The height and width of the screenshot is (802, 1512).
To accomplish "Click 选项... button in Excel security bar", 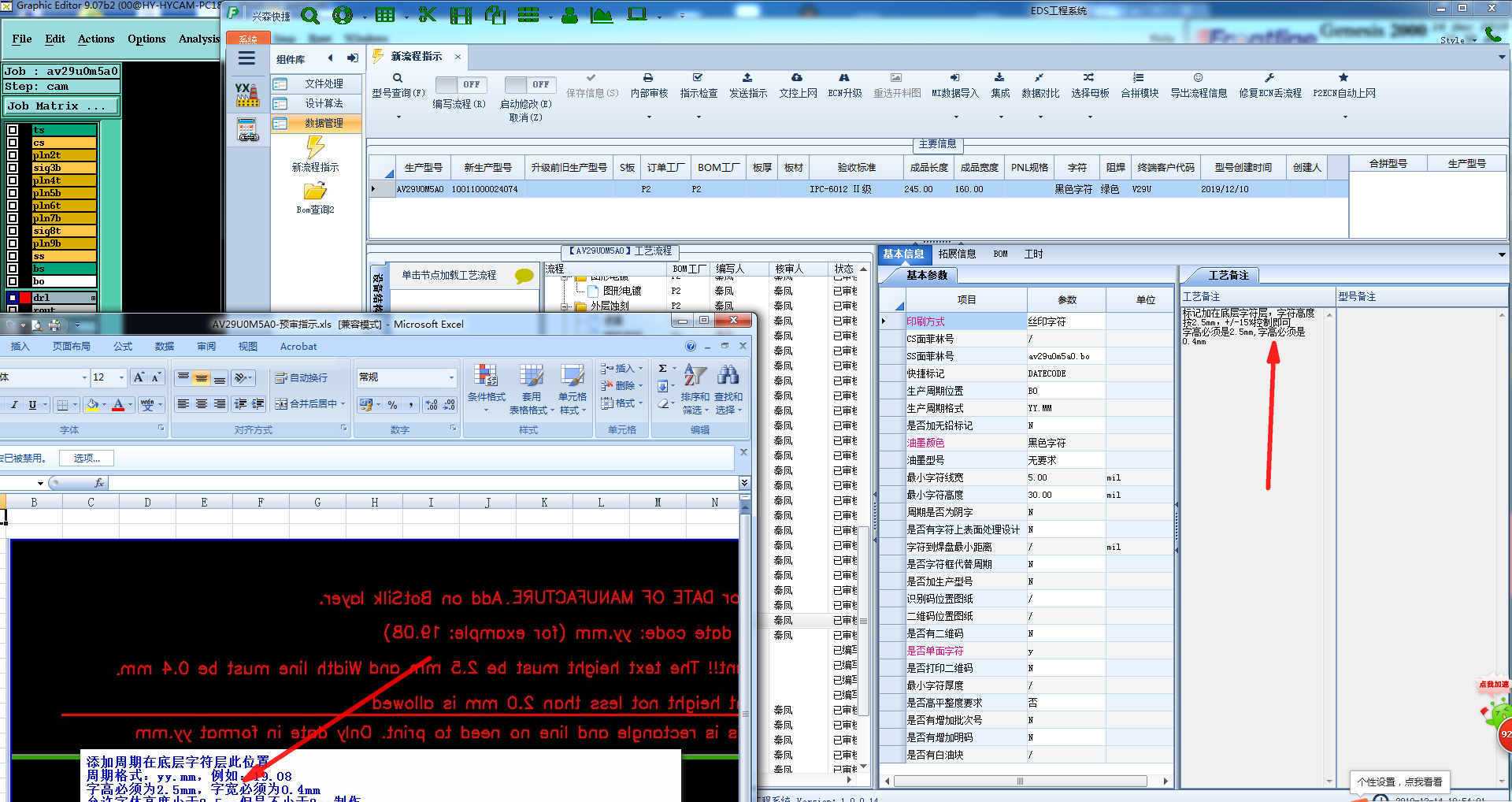I will [x=87, y=458].
